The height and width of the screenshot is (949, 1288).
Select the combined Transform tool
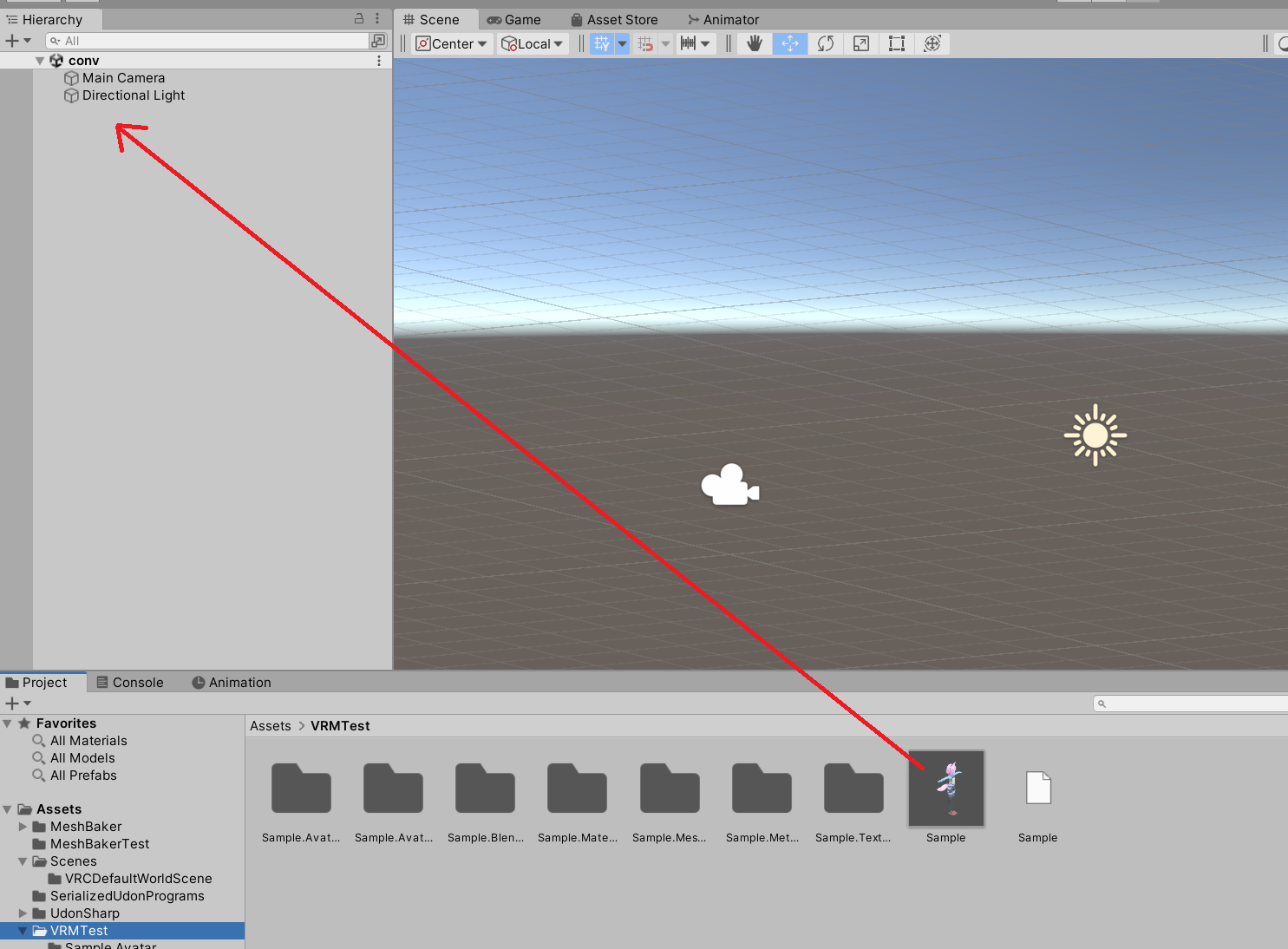(932, 43)
